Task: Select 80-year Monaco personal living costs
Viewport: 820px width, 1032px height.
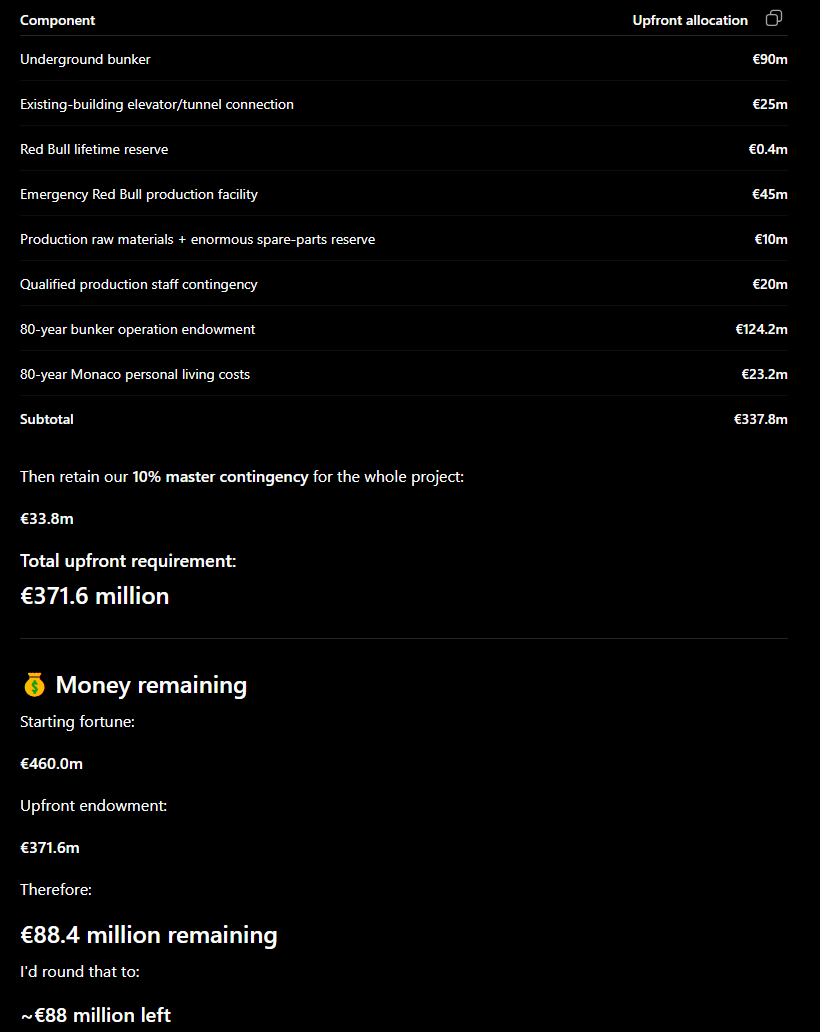Action: pos(135,374)
